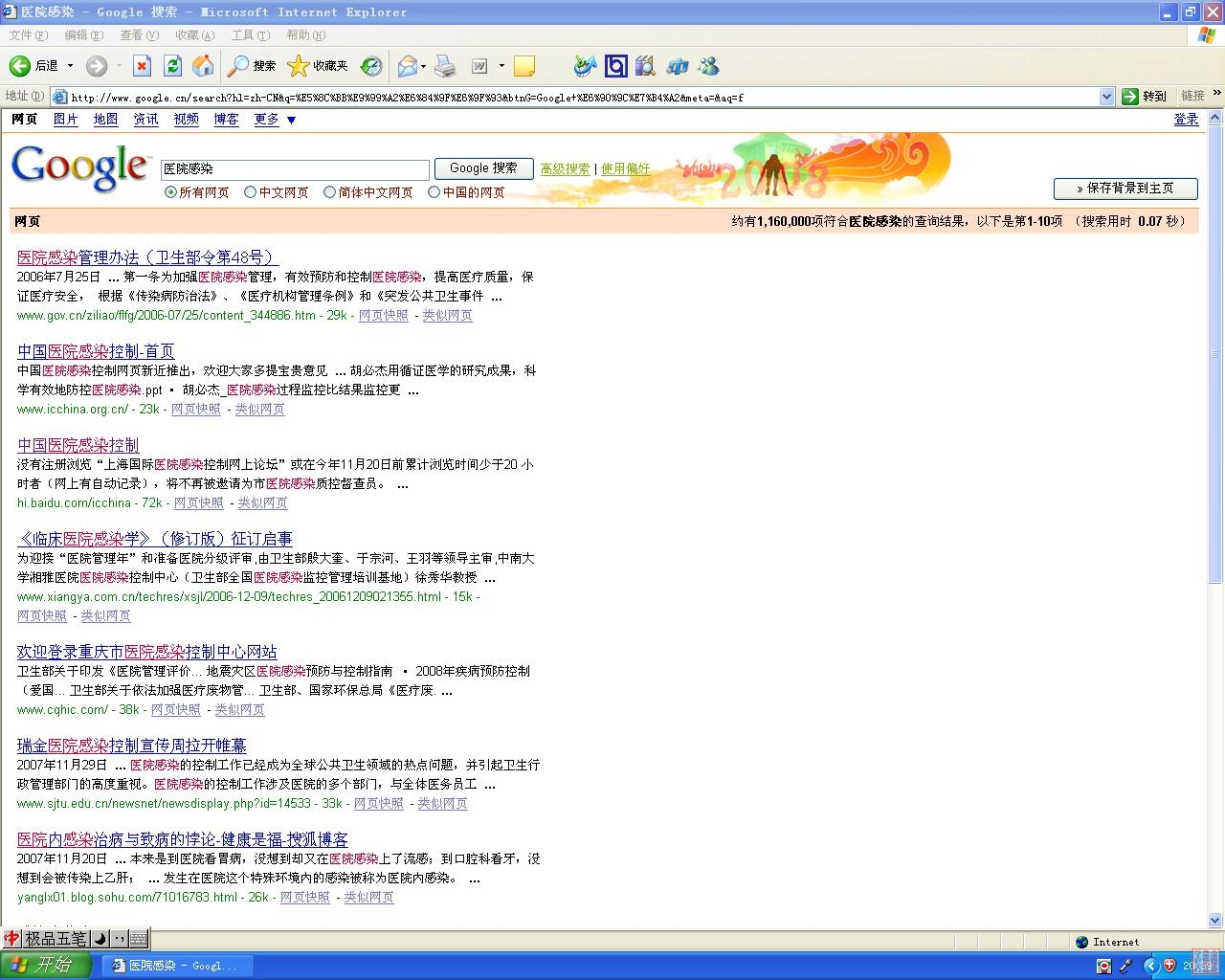Refresh the page with the green arrows icon
This screenshot has width=1225, height=980.
[x=172, y=66]
